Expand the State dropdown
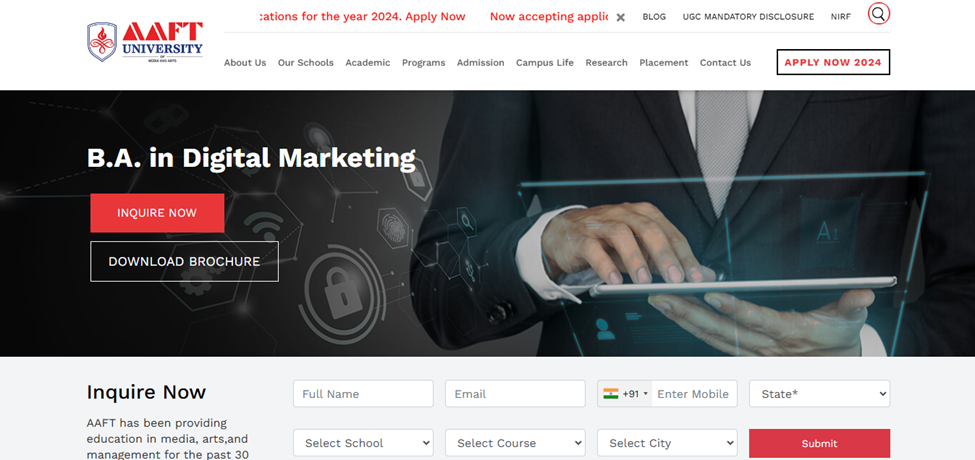The image size is (975, 460). click(820, 393)
